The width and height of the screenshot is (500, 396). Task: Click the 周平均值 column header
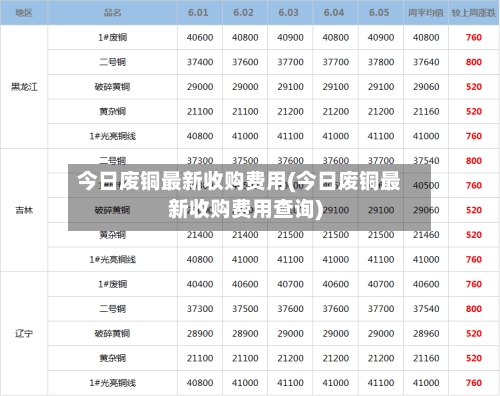tap(426, 13)
